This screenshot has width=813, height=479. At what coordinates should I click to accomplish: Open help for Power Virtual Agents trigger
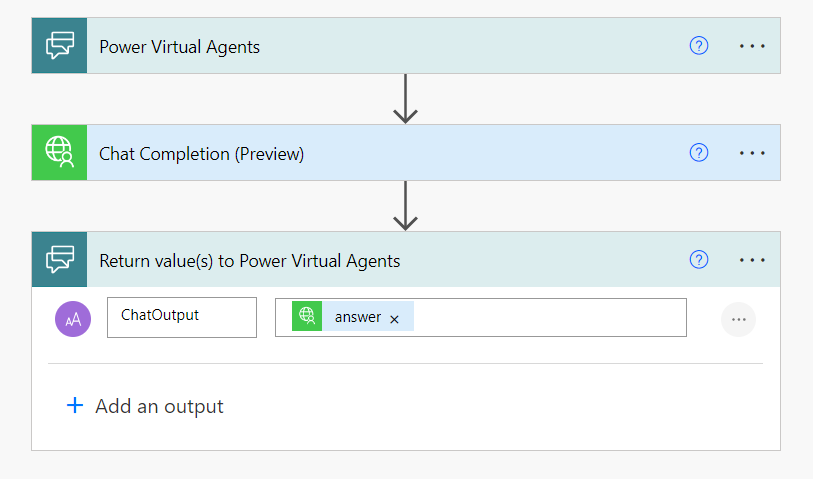coord(699,46)
